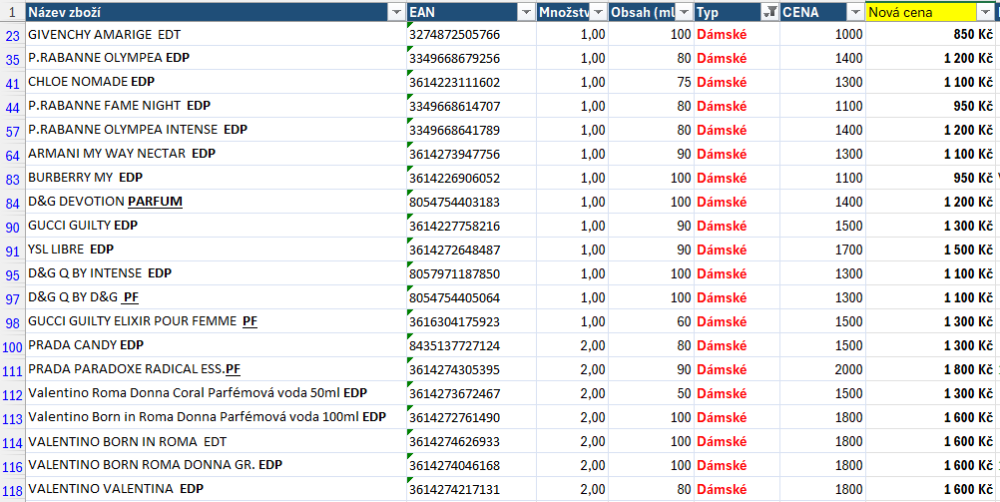This screenshot has height=502, width=1000.
Task: Select the P.RABANNE OLYMPEA EDP name cell
Action: [x=216, y=58]
